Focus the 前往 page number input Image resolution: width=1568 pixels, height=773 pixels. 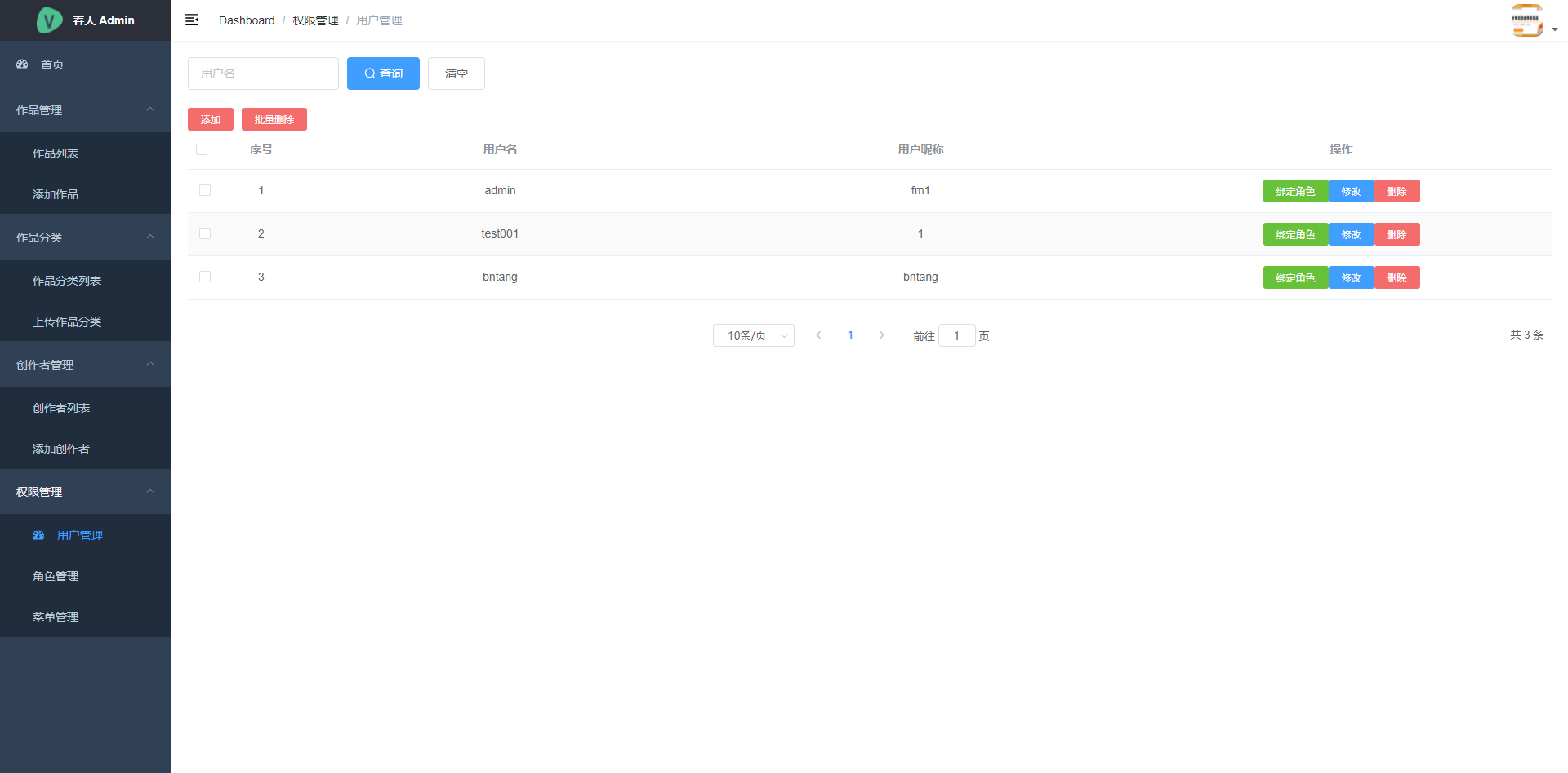tap(956, 335)
